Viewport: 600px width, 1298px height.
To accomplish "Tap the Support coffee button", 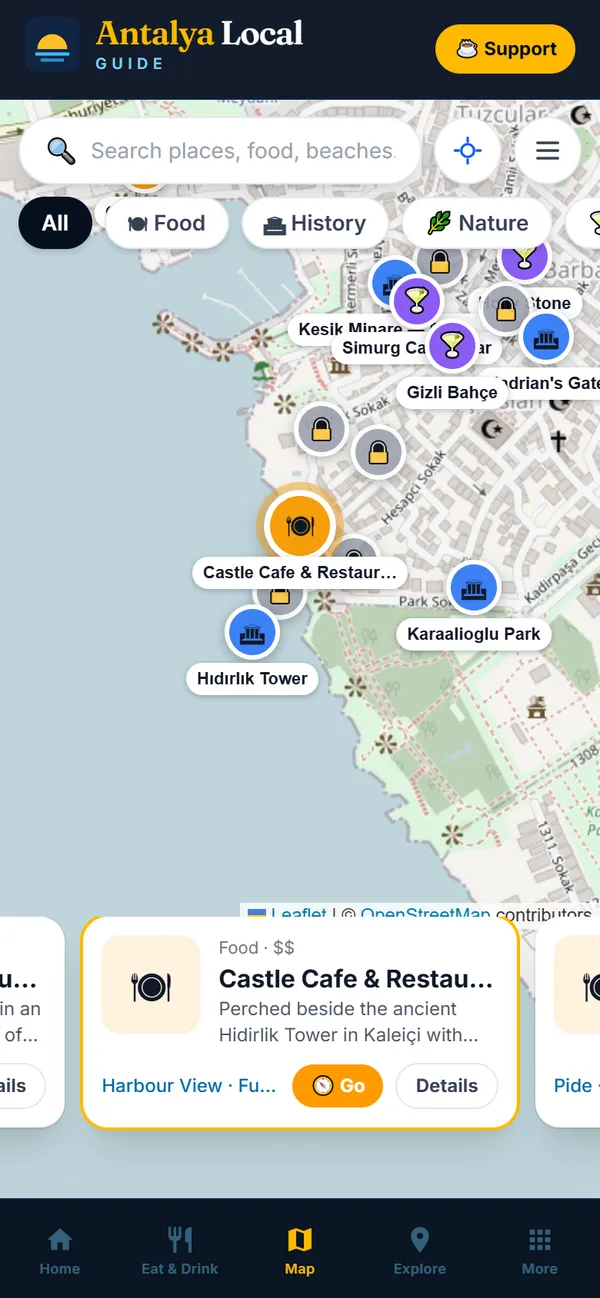I will (x=506, y=49).
